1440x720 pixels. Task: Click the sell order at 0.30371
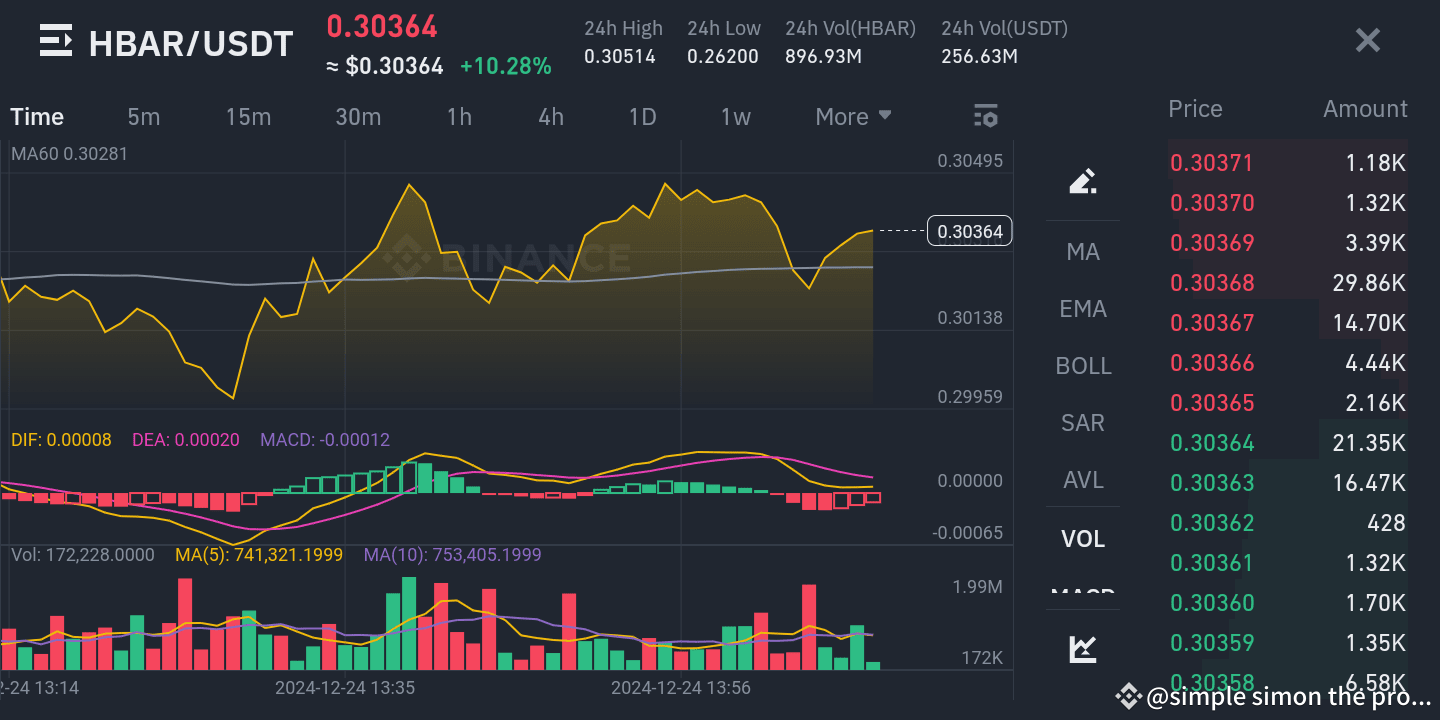[1212, 162]
